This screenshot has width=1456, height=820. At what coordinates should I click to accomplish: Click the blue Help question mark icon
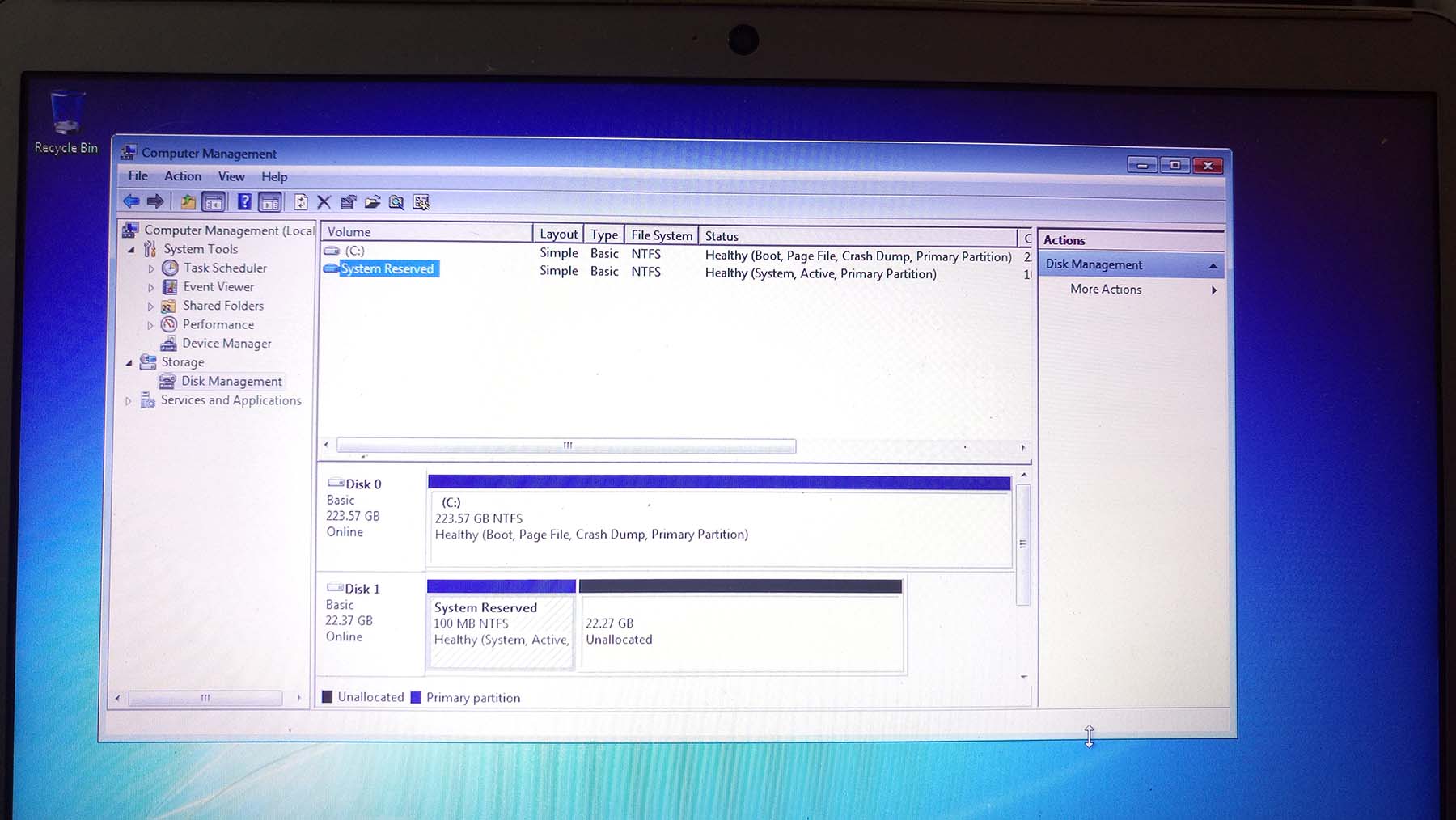[244, 202]
